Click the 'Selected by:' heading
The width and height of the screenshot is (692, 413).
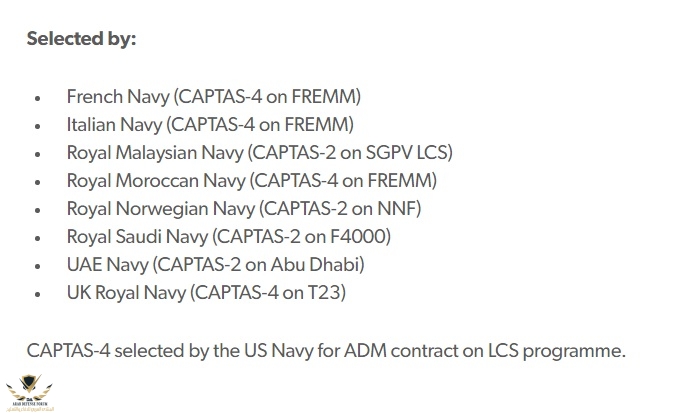click(81, 39)
